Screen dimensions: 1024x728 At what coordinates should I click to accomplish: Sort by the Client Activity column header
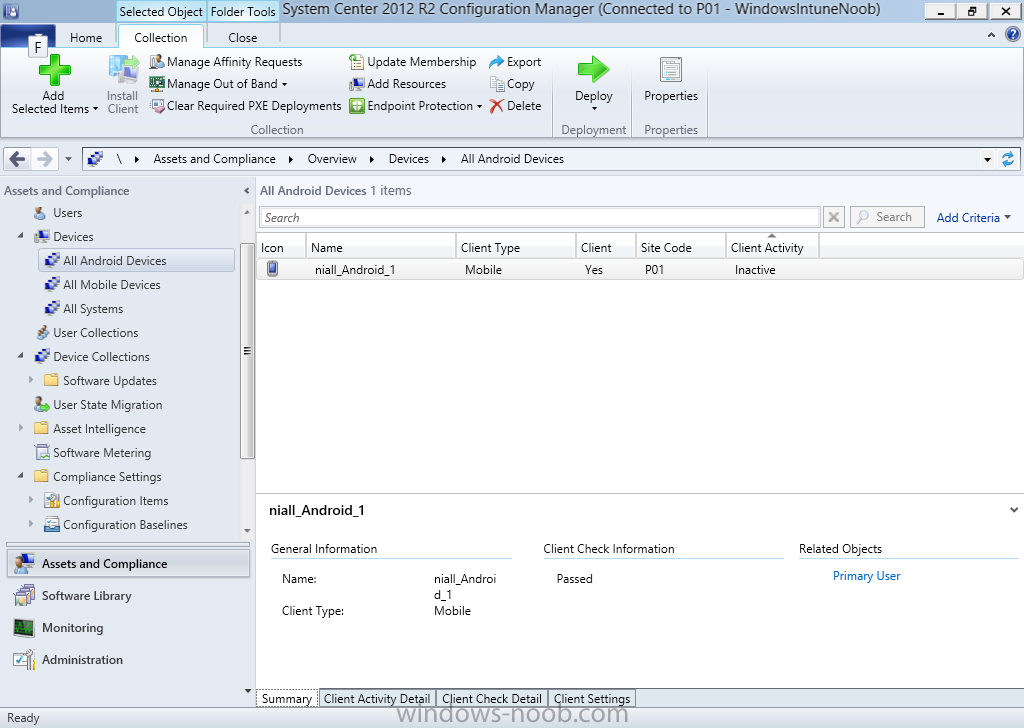point(772,247)
